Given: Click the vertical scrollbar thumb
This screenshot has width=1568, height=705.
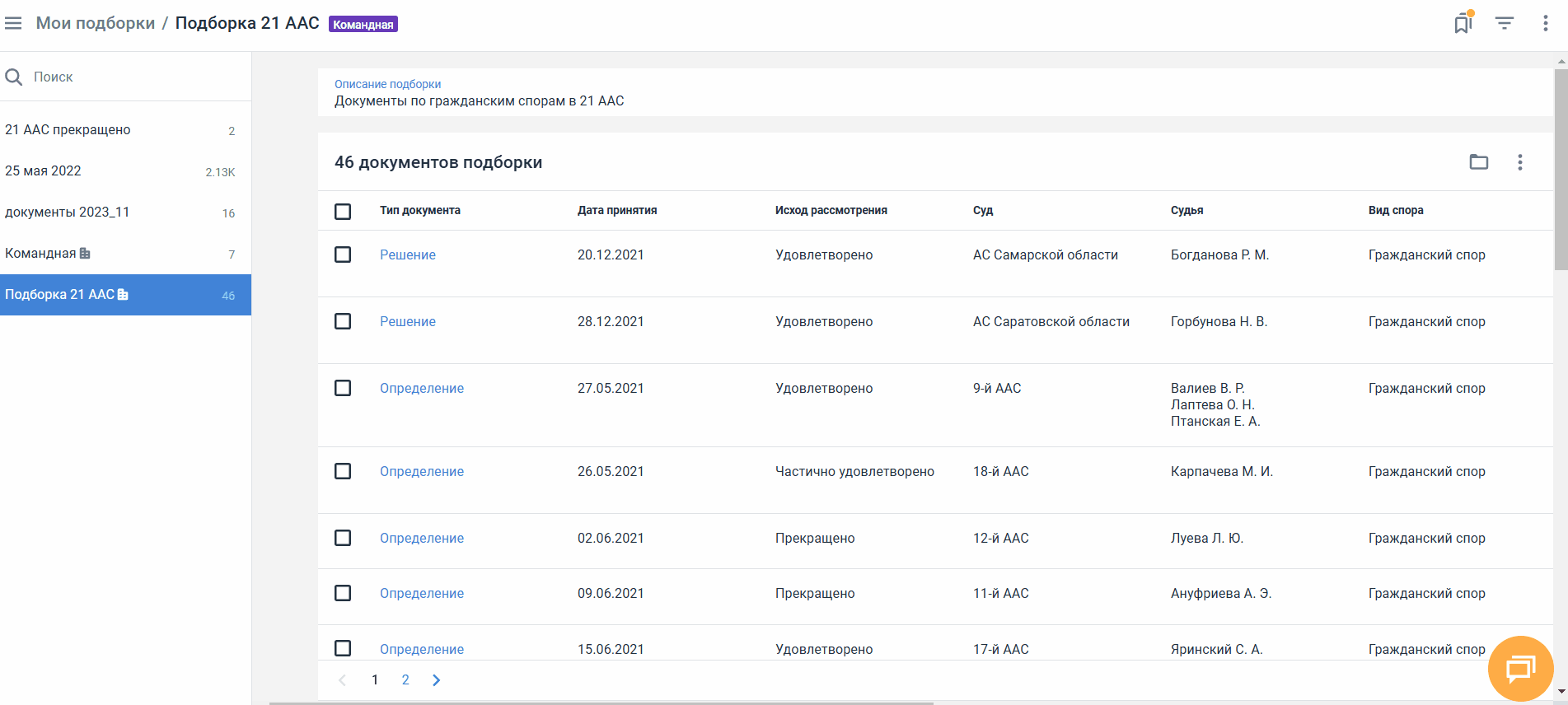Looking at the screenshot, I should [1561, 169].
